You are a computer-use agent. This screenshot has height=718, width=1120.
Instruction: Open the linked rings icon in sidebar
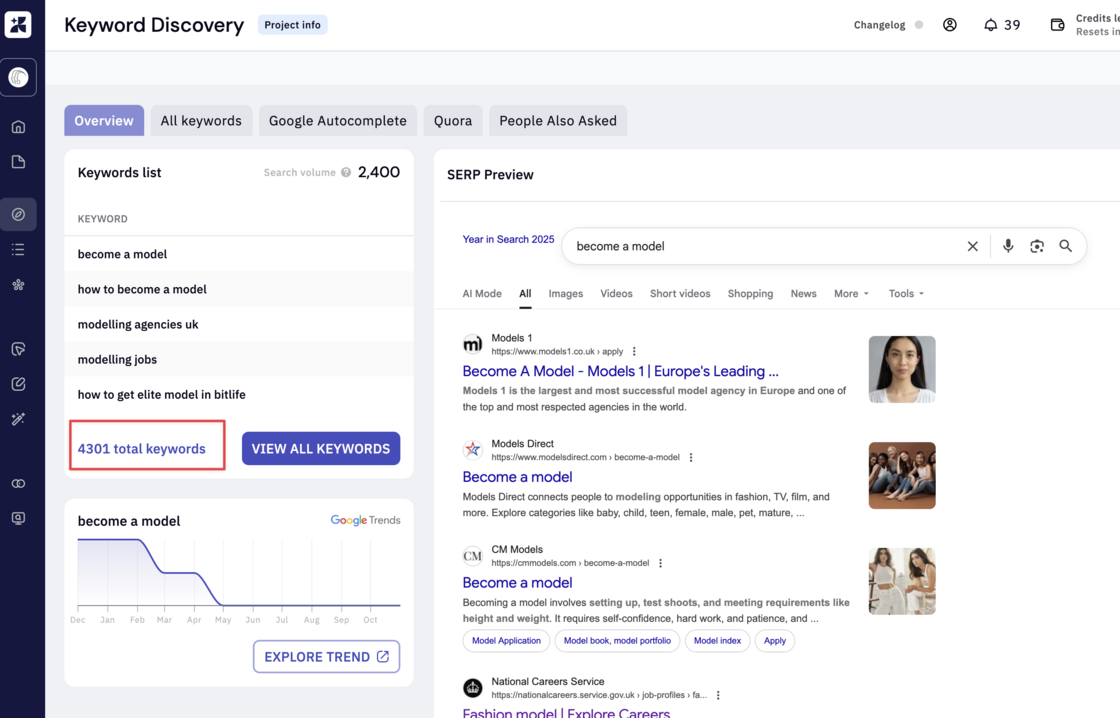[x=19, y=484]
